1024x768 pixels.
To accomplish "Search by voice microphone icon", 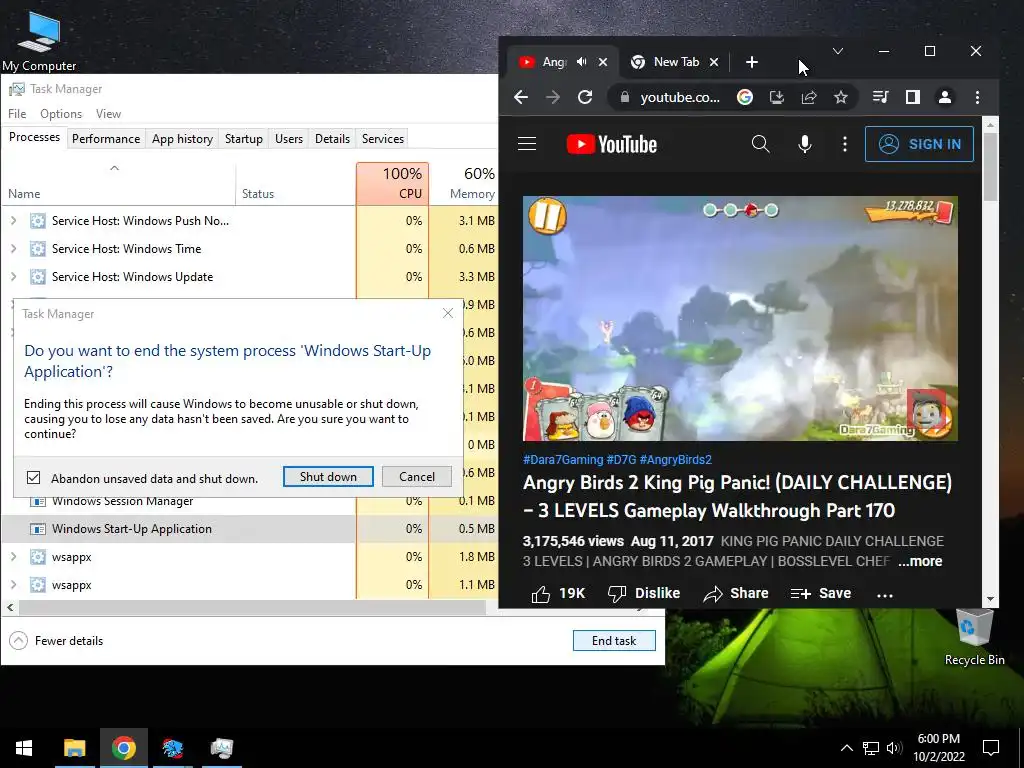I will pos(805,144).
